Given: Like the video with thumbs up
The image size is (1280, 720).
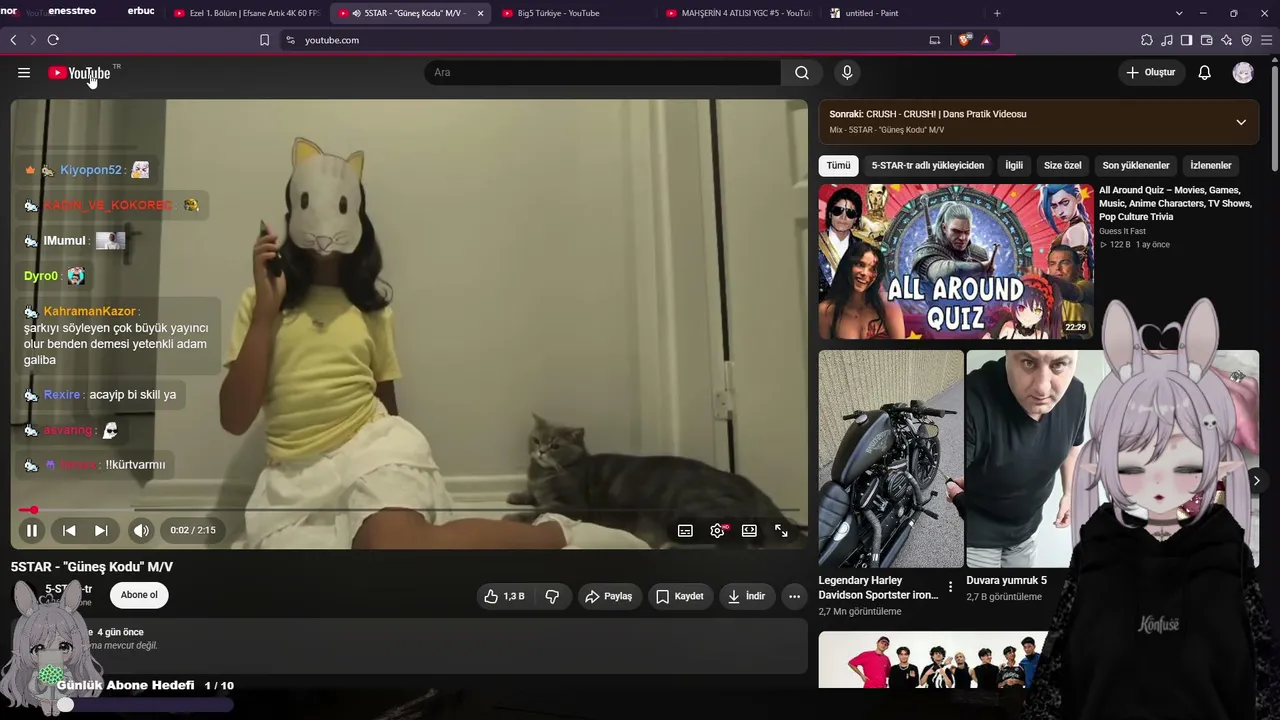Looking at the screenshot, I should [x=505, y=596].
